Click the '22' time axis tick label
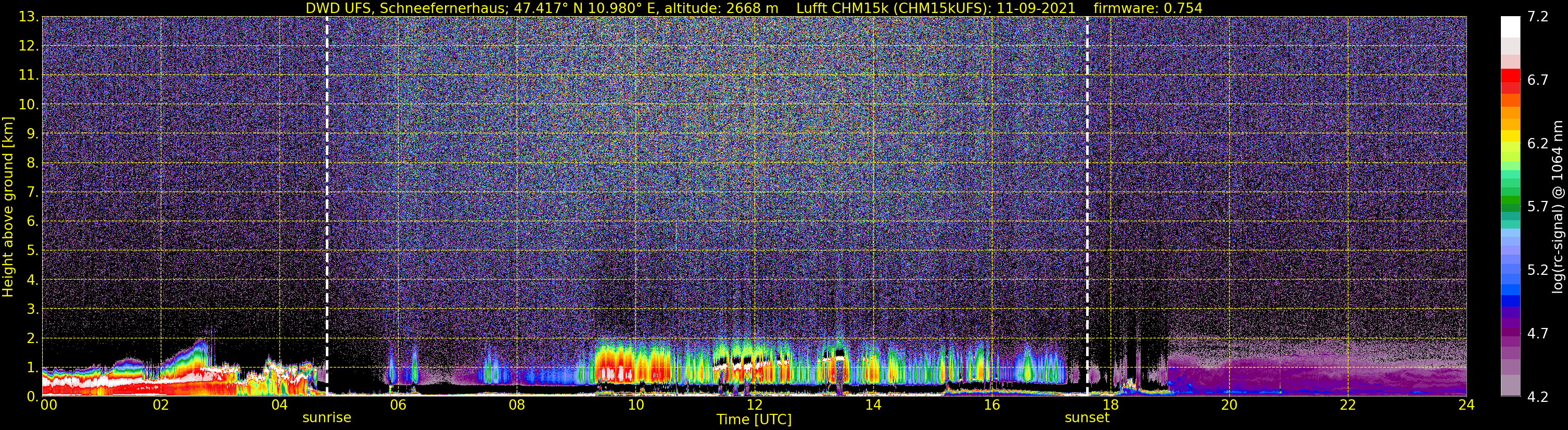Screen dimensions: 1568x430 click(1348, 406)
